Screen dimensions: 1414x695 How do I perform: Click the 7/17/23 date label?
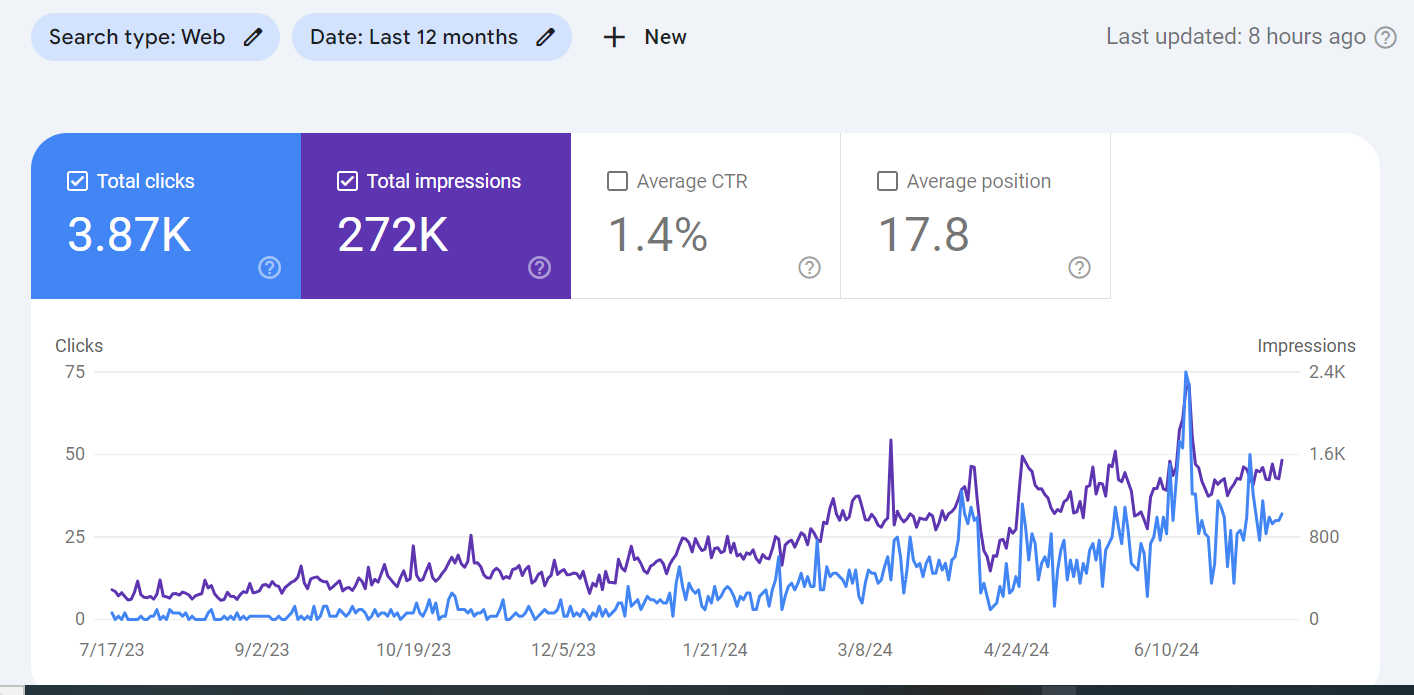point(112,650)
